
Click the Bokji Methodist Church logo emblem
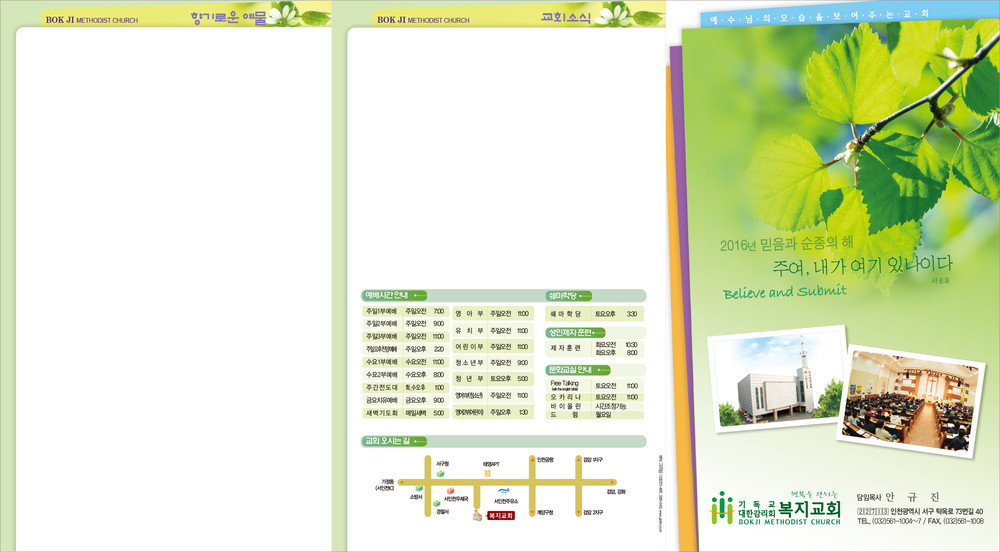coord(722,507)
